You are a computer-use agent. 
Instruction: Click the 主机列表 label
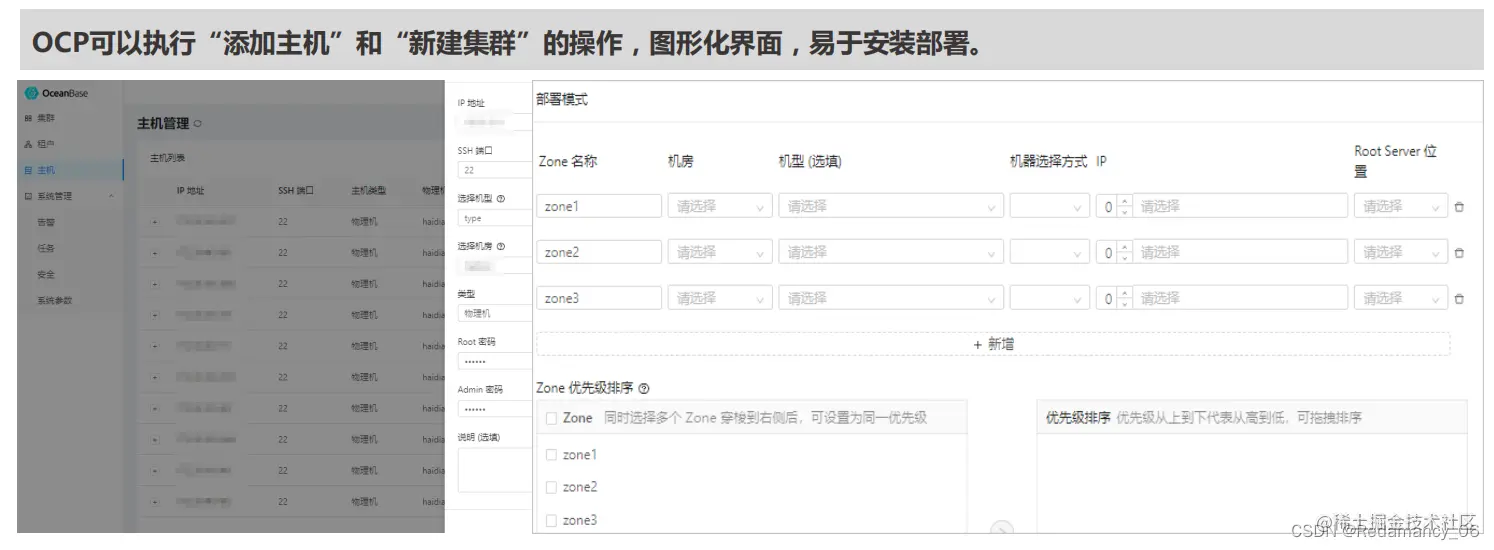tap(167, 158)
